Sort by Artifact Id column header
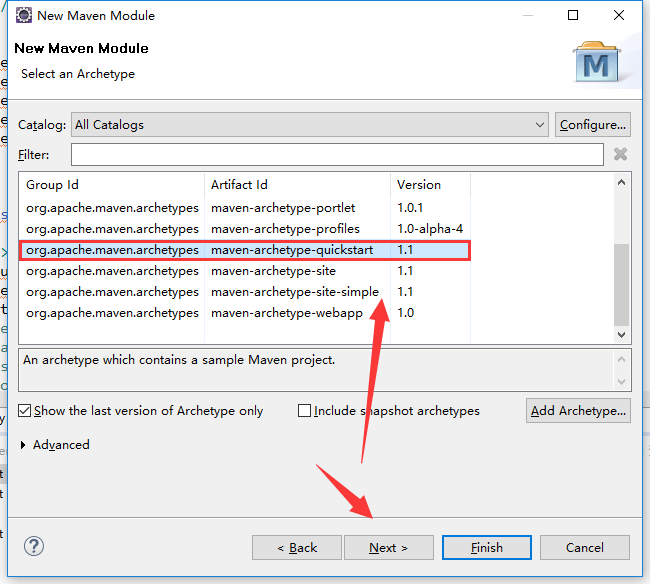This screenshot has height=584, width=650. (x=297, y=185)
